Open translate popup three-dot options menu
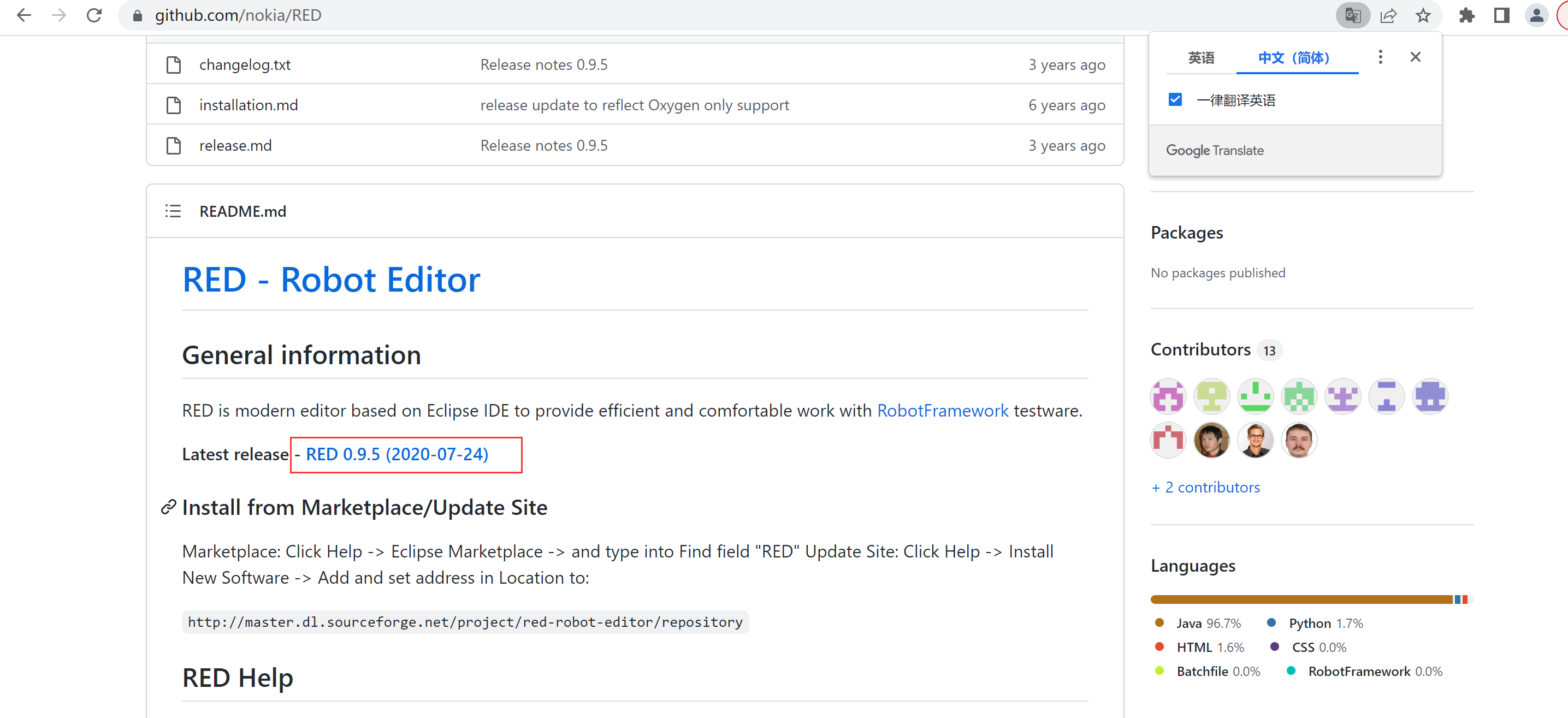 click(x=1380, y=57)
